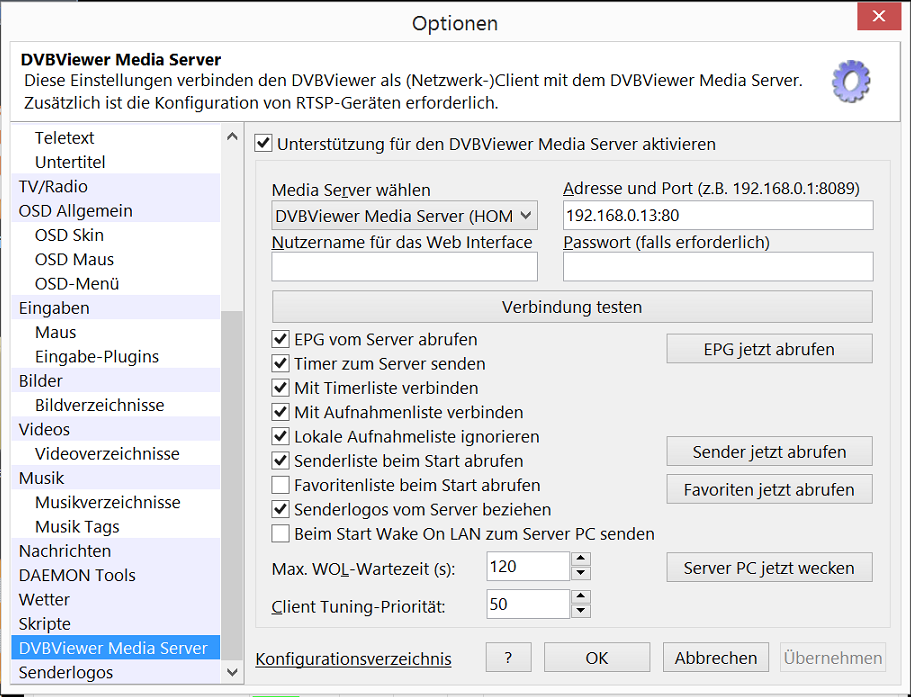Click the question mark help button
Screen dimensions: 911x697
click(508, 657)
